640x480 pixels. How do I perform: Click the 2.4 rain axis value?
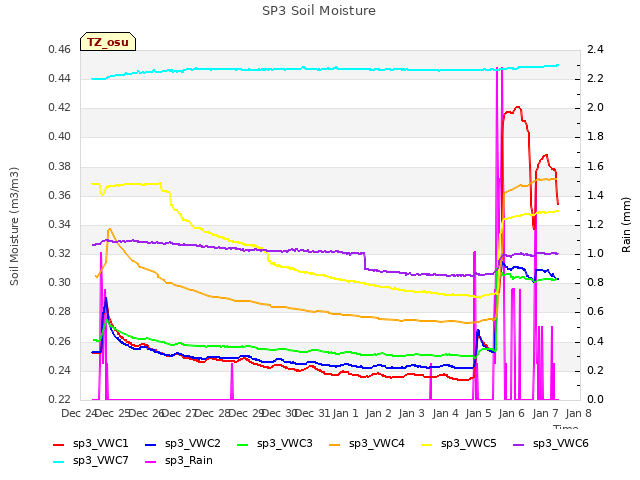pyautogui.click(x=595, y=50)
